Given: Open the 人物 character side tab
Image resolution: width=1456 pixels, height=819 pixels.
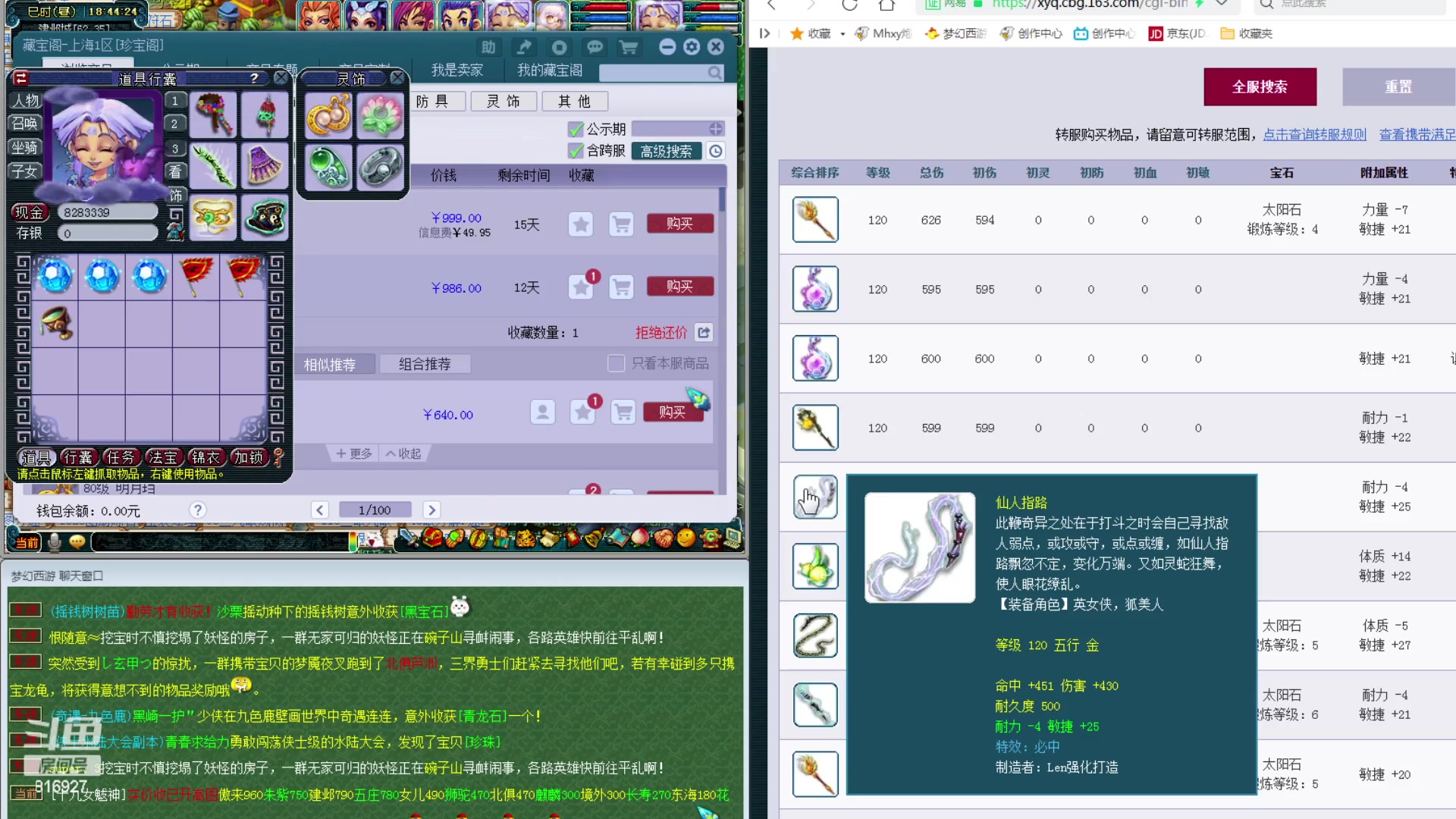Looking at the screenshot, I should pyautogui.click(x=24, y=100).
